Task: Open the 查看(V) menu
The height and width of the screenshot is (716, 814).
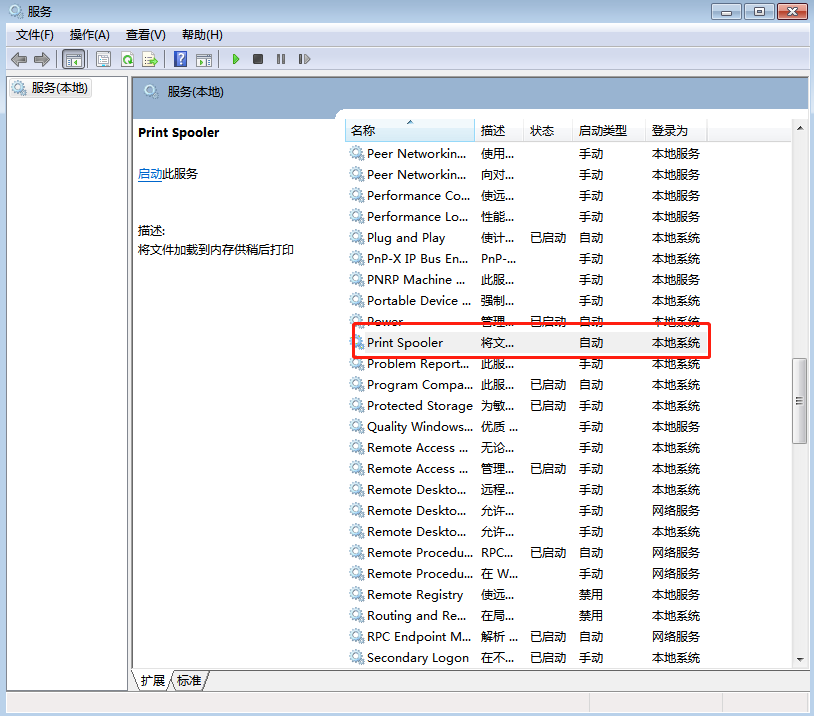Action: click(x=145, y=35)
